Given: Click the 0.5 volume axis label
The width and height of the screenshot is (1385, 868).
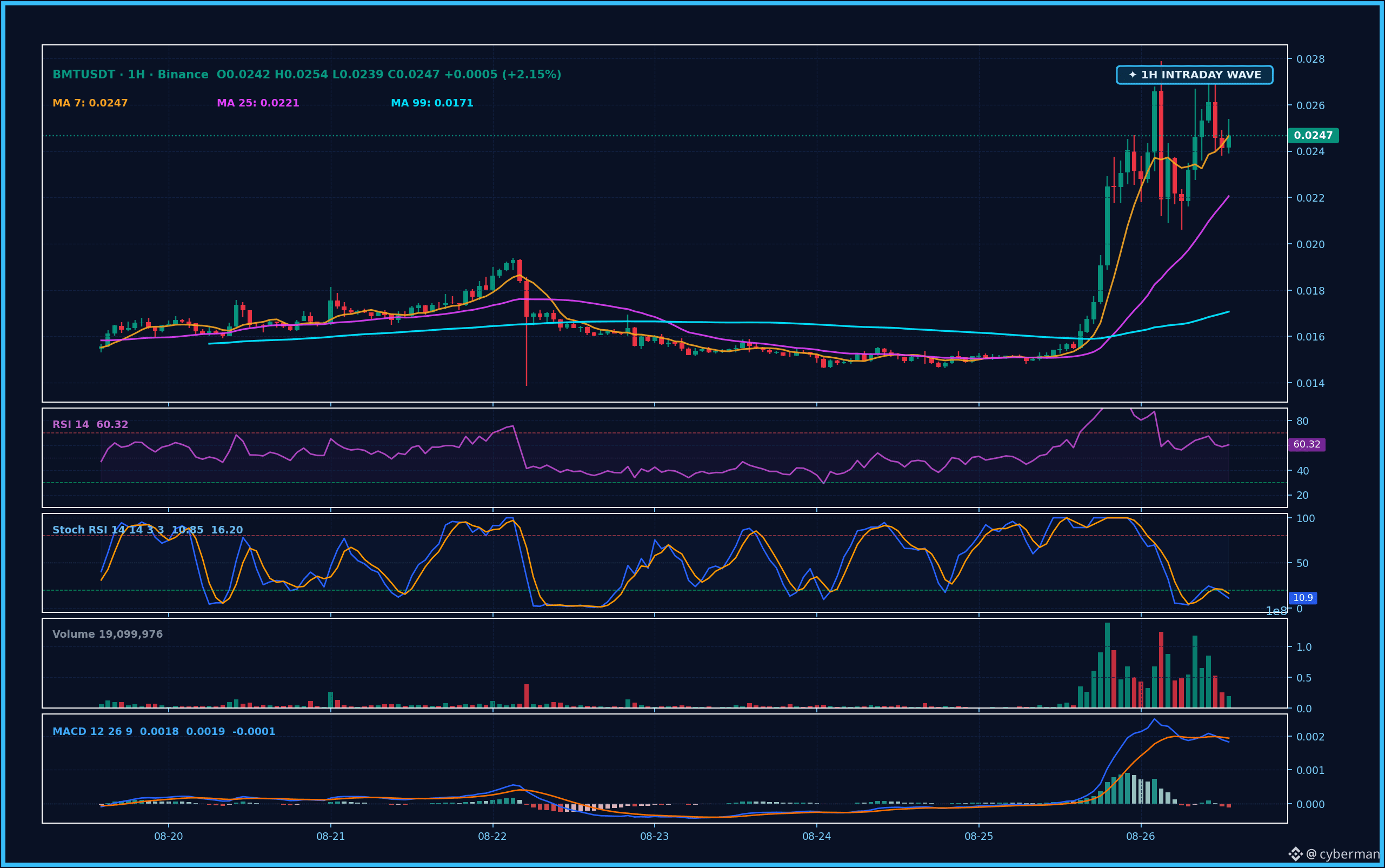Looking at the screenshot, I should click(1304, 678).
